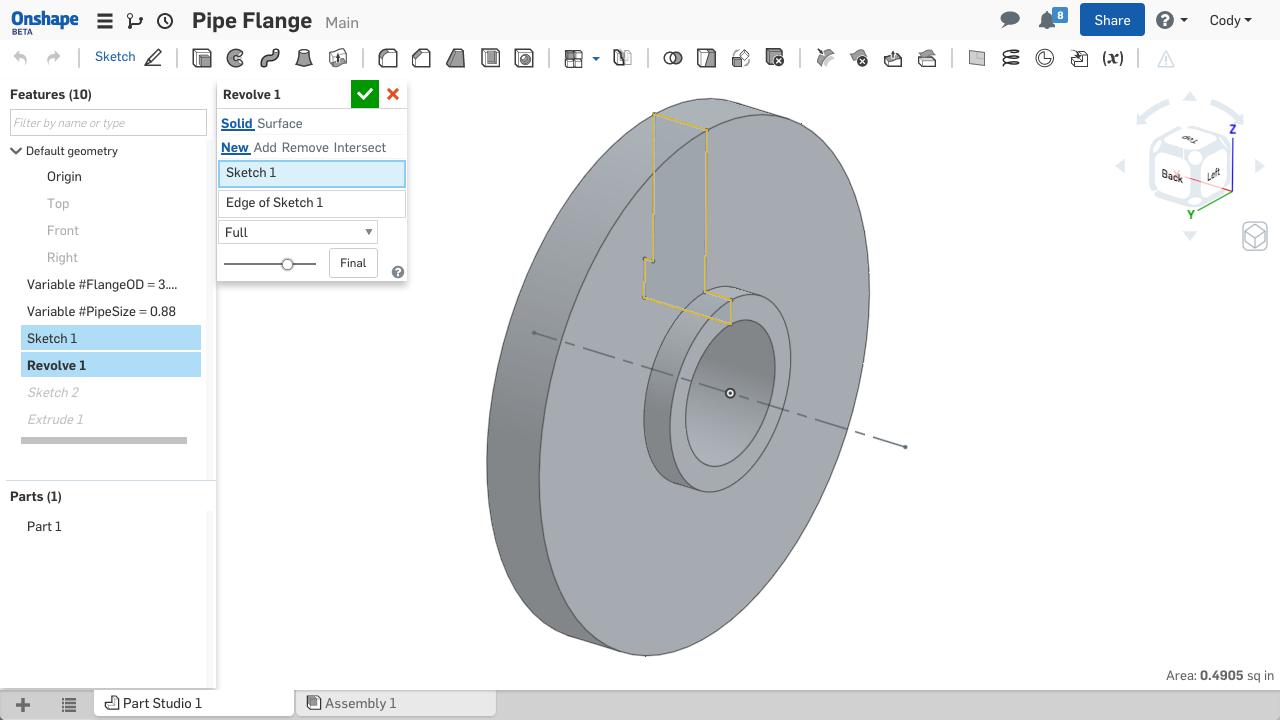The image size is (1280, 720).
Task: Select the Mirror tool
Action: point(622,57)
